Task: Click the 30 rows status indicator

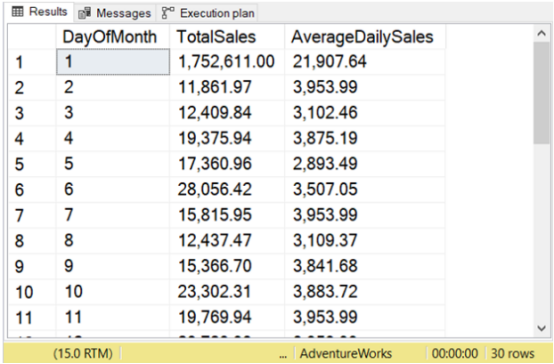Action: [x=512, y=353]
